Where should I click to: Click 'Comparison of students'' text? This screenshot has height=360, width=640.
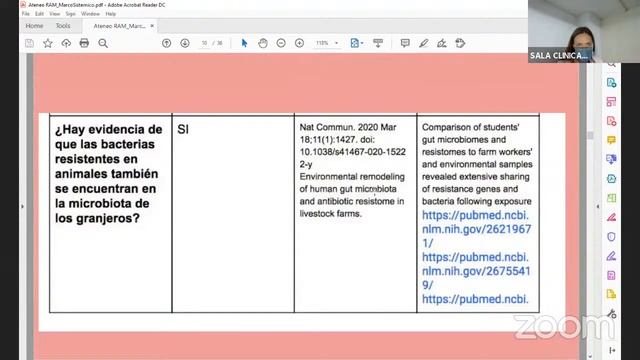coord(471,127)
